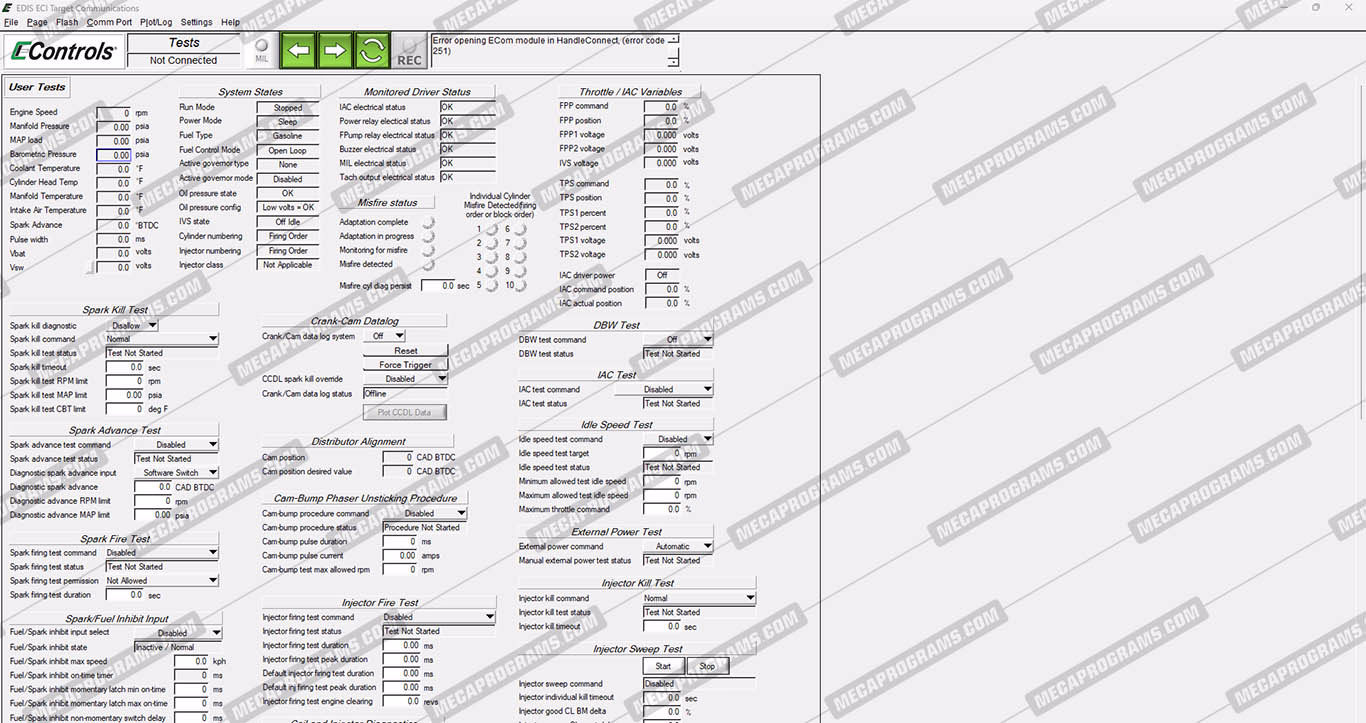Click the Force Trigger button

tap(405, 365)
